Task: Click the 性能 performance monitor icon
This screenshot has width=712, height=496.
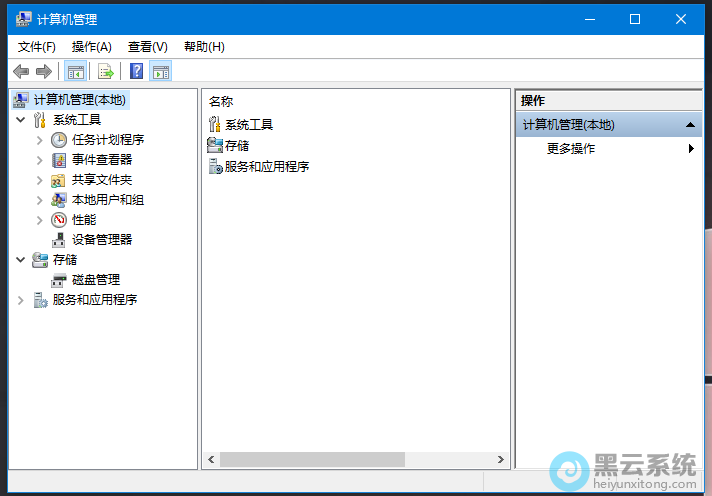Action: point(59,220)
